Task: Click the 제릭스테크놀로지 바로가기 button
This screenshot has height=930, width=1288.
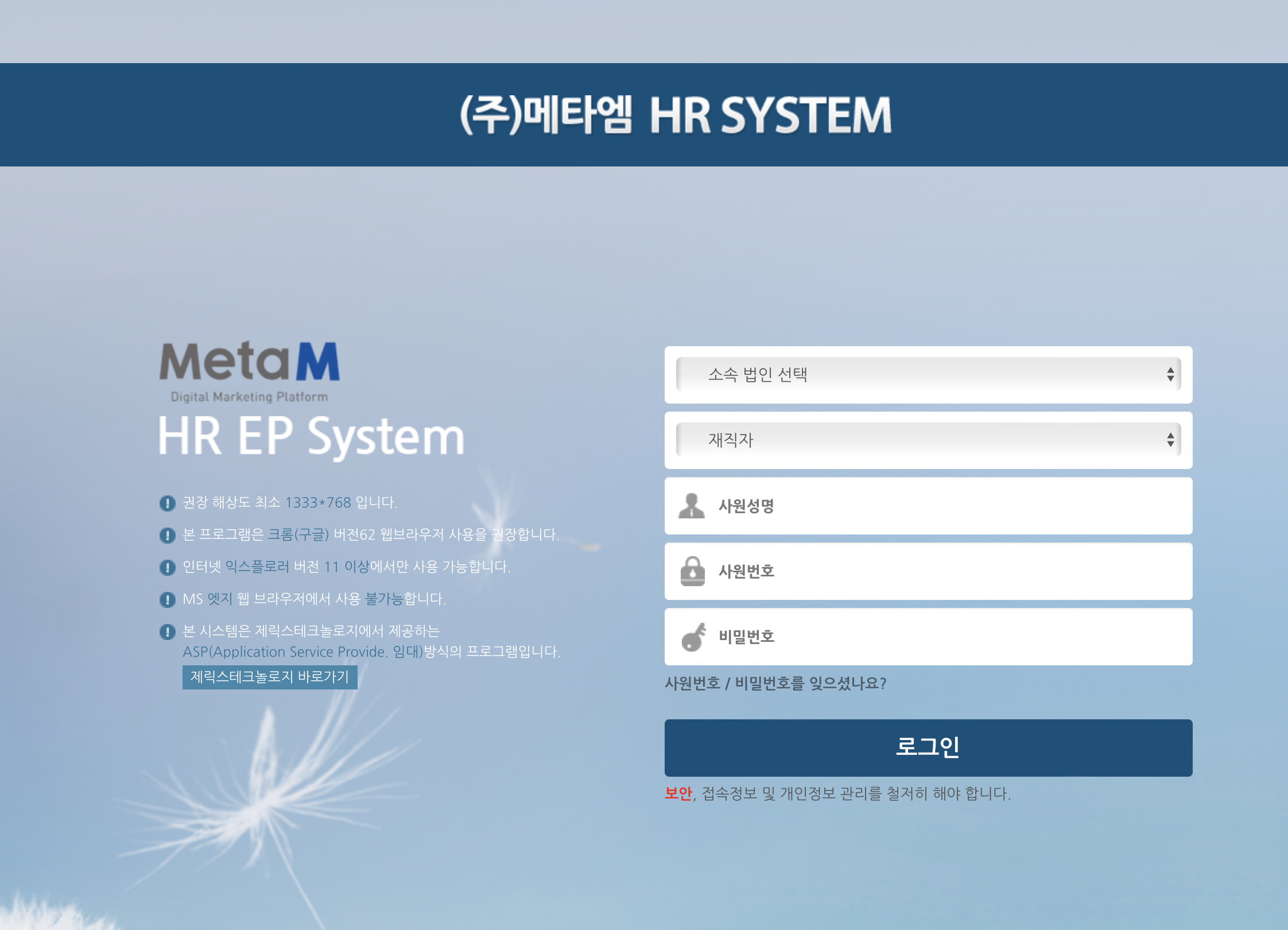Action: [x=270, y=678]
